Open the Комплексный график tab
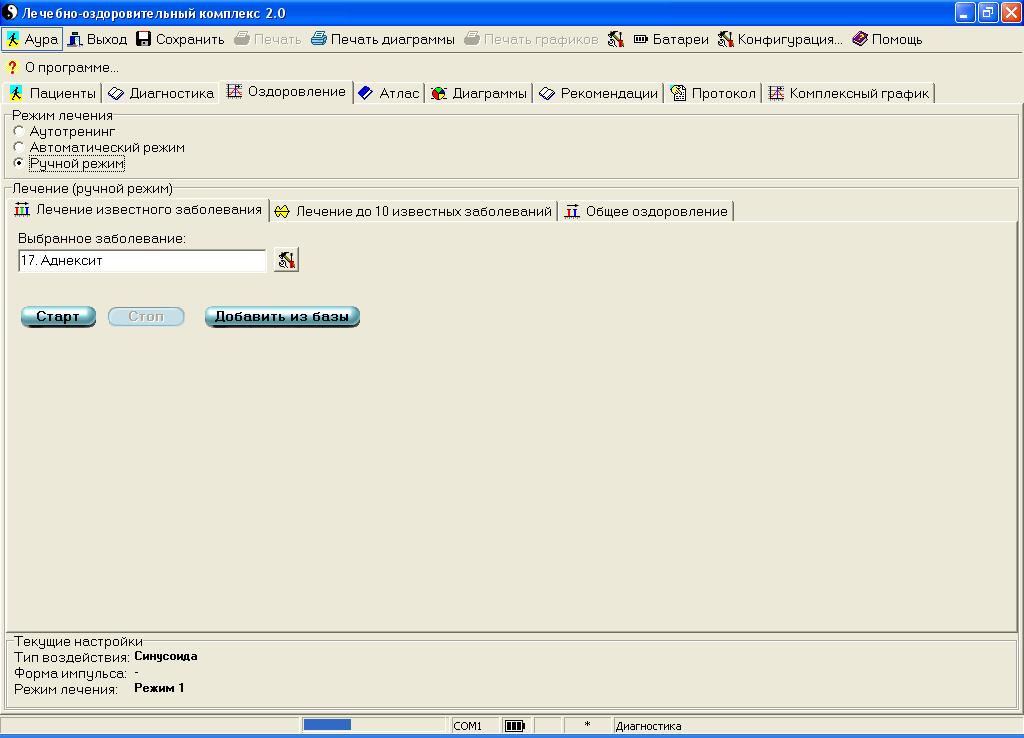Image resolution: width=1024 pixels, height=738 pixels. point(849,93)
